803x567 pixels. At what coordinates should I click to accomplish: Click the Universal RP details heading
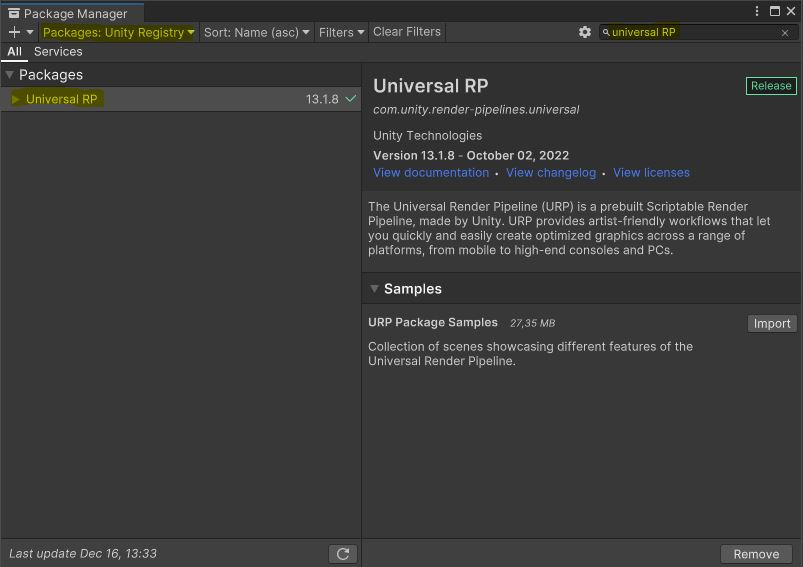[x=430, y=86]
